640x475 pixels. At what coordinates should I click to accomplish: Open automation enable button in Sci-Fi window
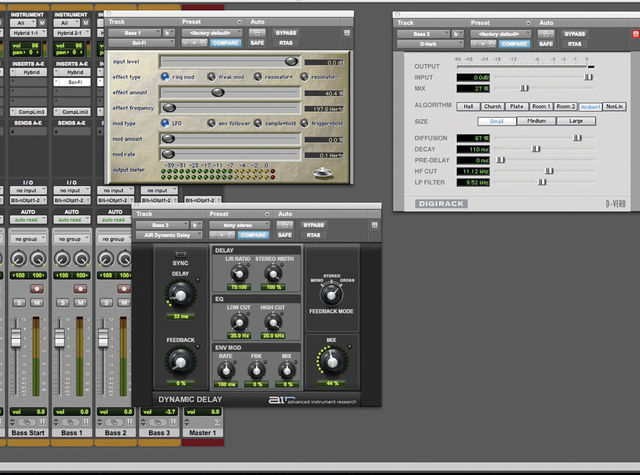(x=257, y=33)
